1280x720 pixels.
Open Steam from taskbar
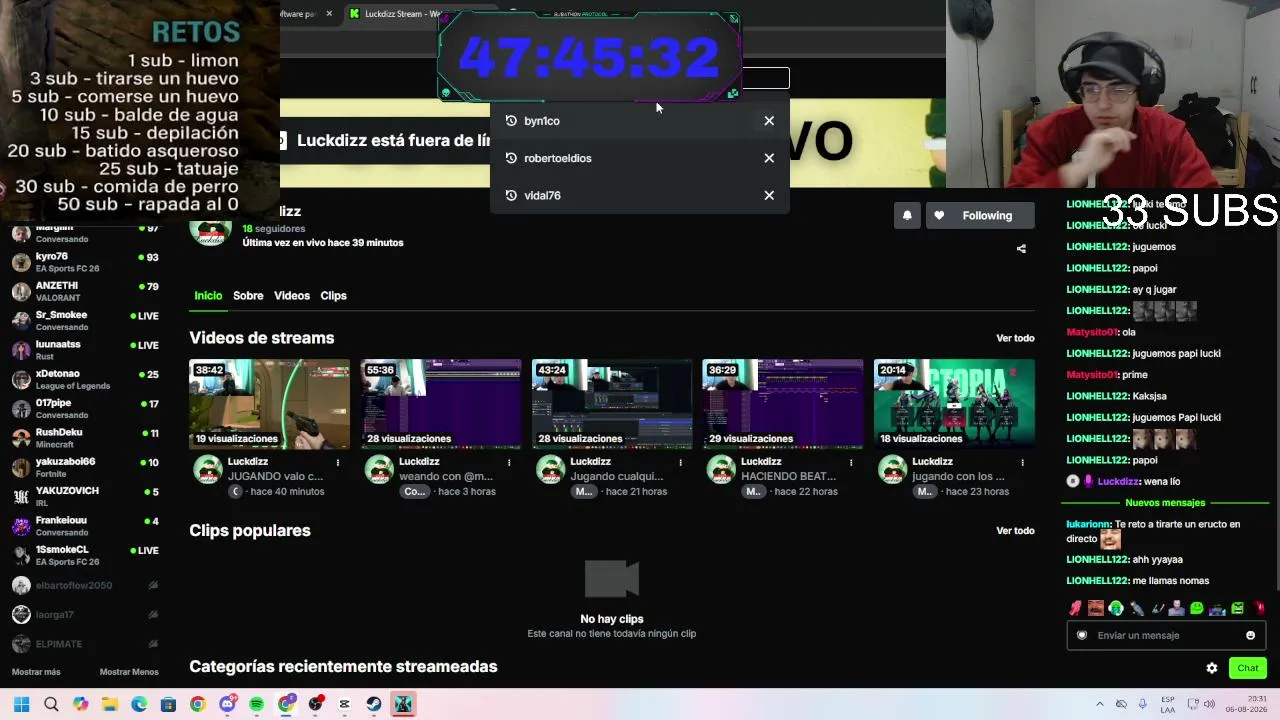374,704
